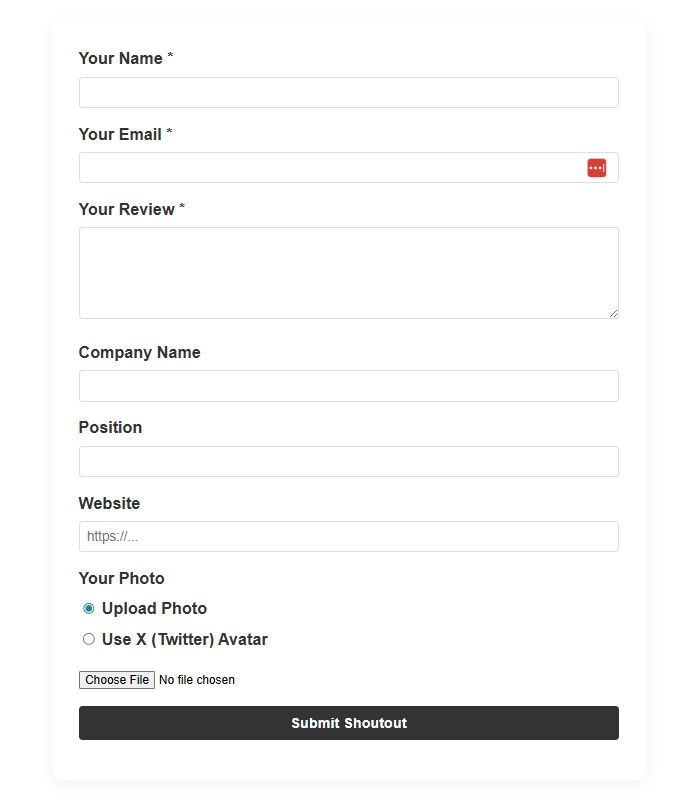Click into the Your Review textarea

[348, 270]
